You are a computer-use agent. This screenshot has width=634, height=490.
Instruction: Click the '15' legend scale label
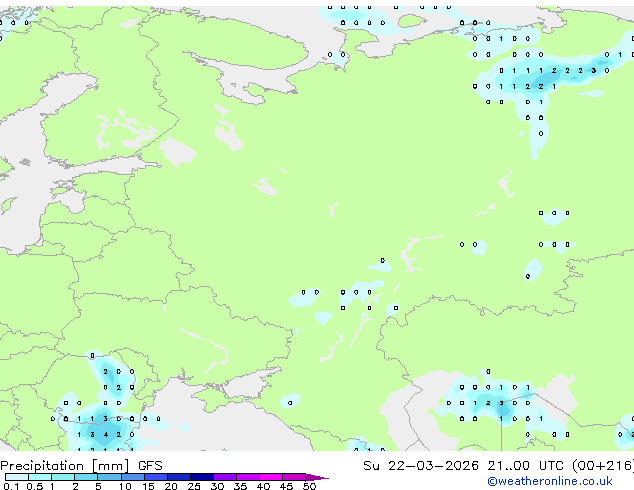(148, 486)
